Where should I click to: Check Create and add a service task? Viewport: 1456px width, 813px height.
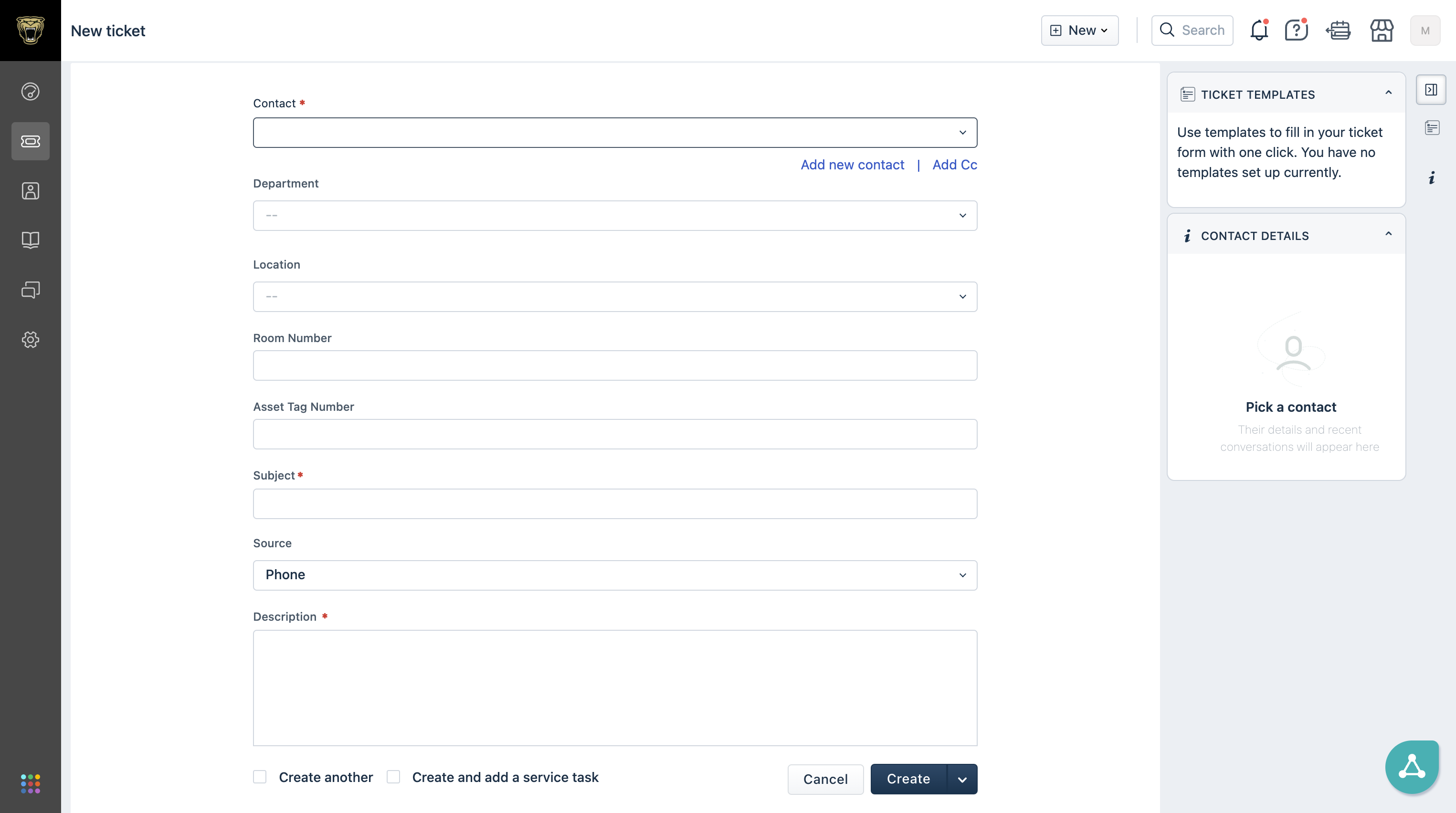393,777
